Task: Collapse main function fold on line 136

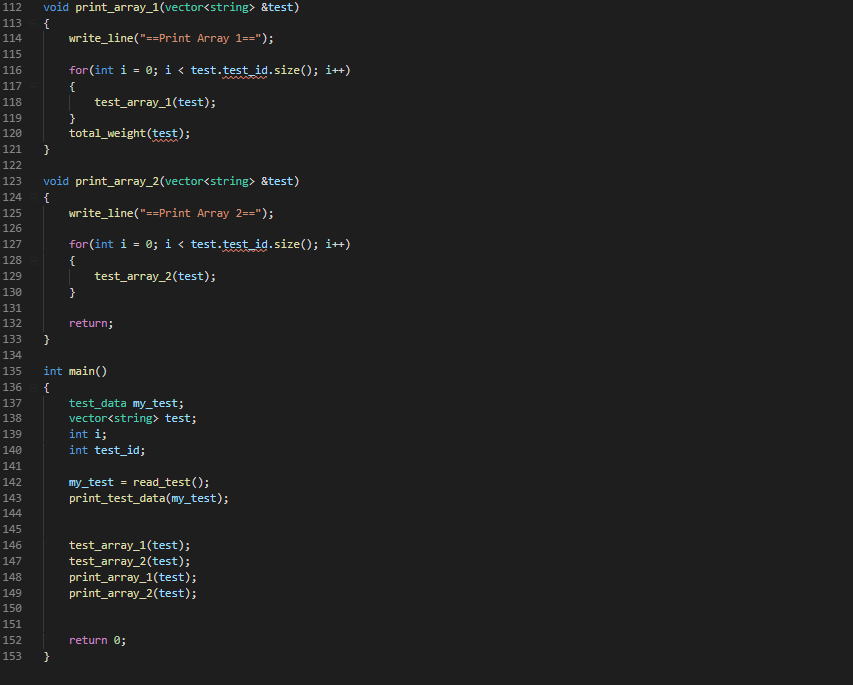Action: [x=33, y=387]
